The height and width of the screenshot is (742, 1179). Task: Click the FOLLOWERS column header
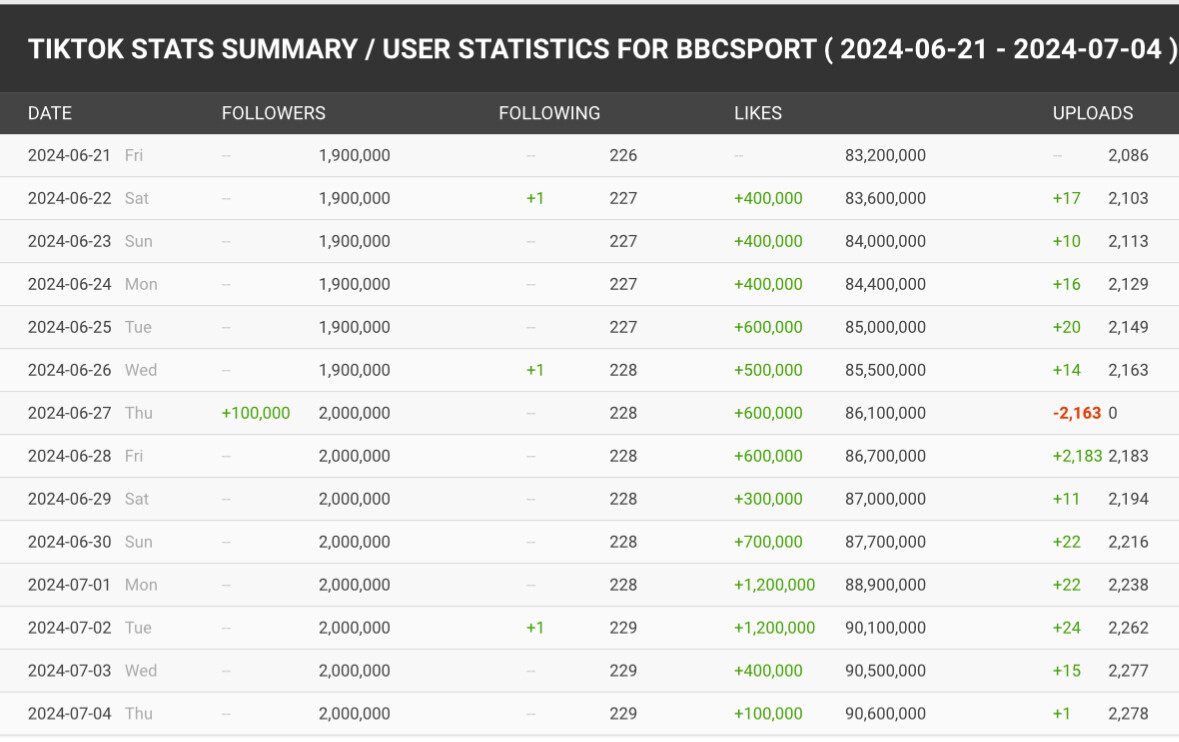pyautogui.click(x=273, y=113)
